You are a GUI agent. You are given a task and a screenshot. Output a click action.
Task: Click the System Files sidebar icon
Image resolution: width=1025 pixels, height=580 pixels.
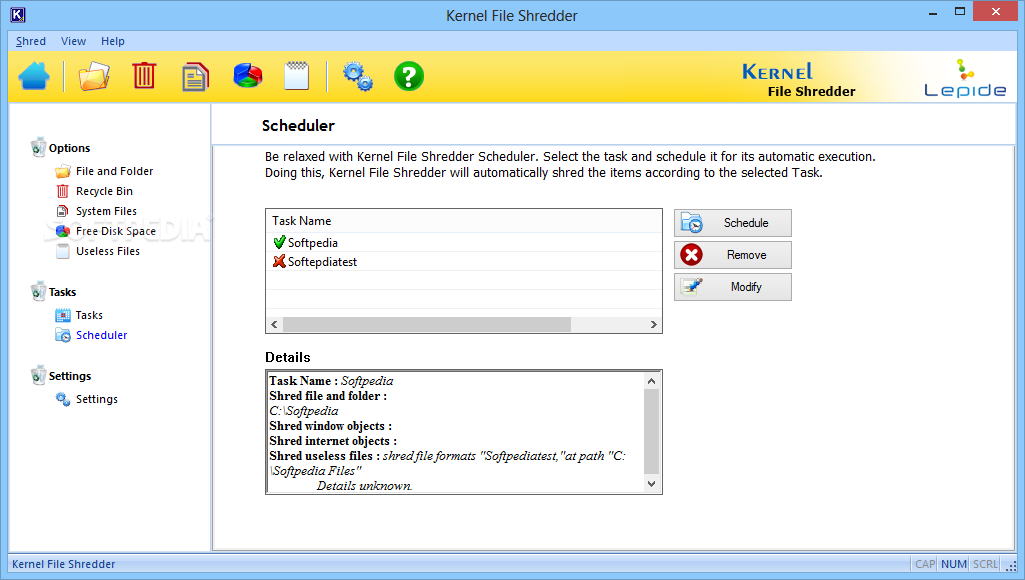click(63, 211)
